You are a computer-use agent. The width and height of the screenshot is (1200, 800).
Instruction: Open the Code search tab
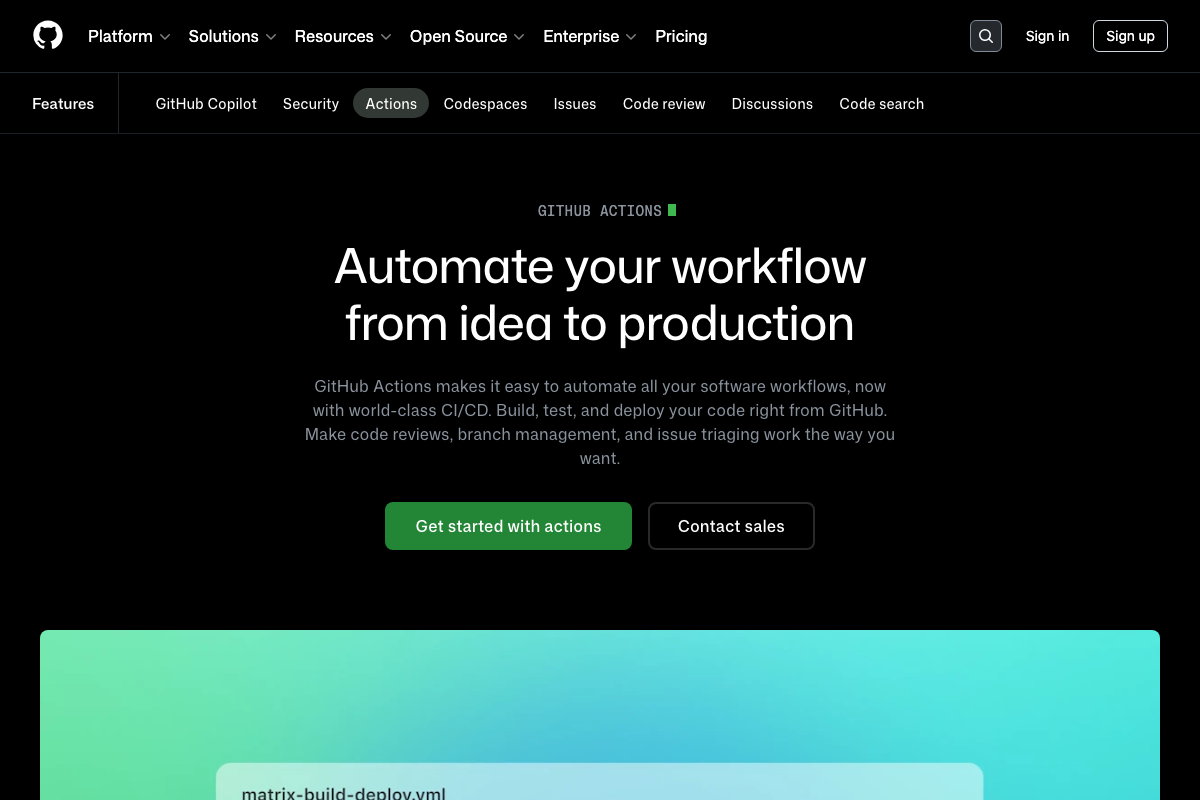[x=882, y=103]
